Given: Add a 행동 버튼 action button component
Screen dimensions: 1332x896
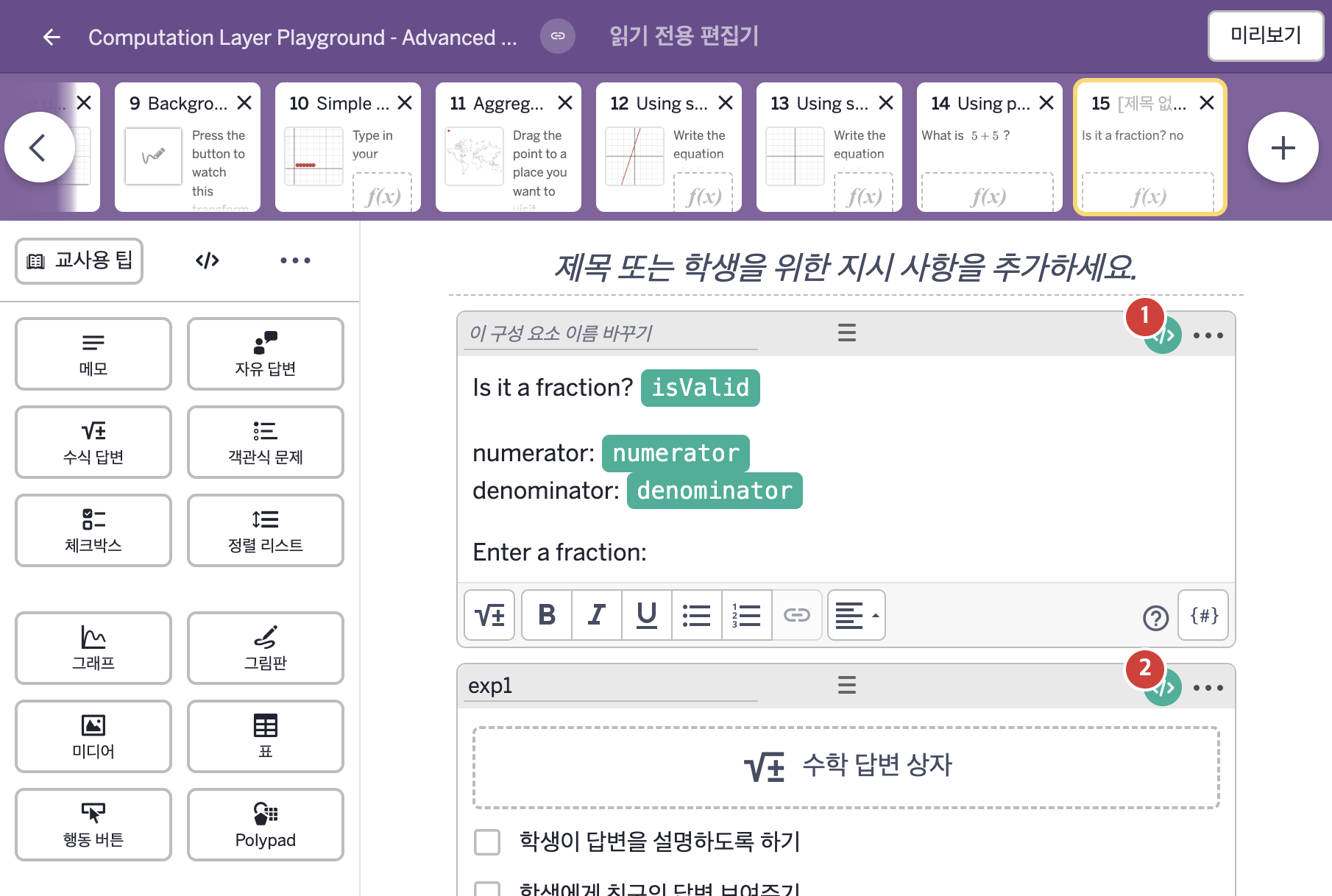Looking at the screenshot, I should [93, 825].
